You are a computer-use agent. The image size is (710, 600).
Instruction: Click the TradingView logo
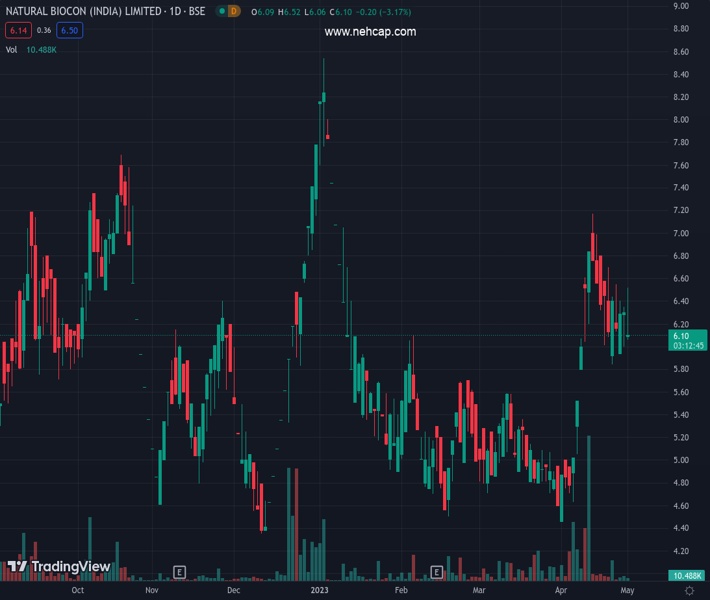[58, 567]
